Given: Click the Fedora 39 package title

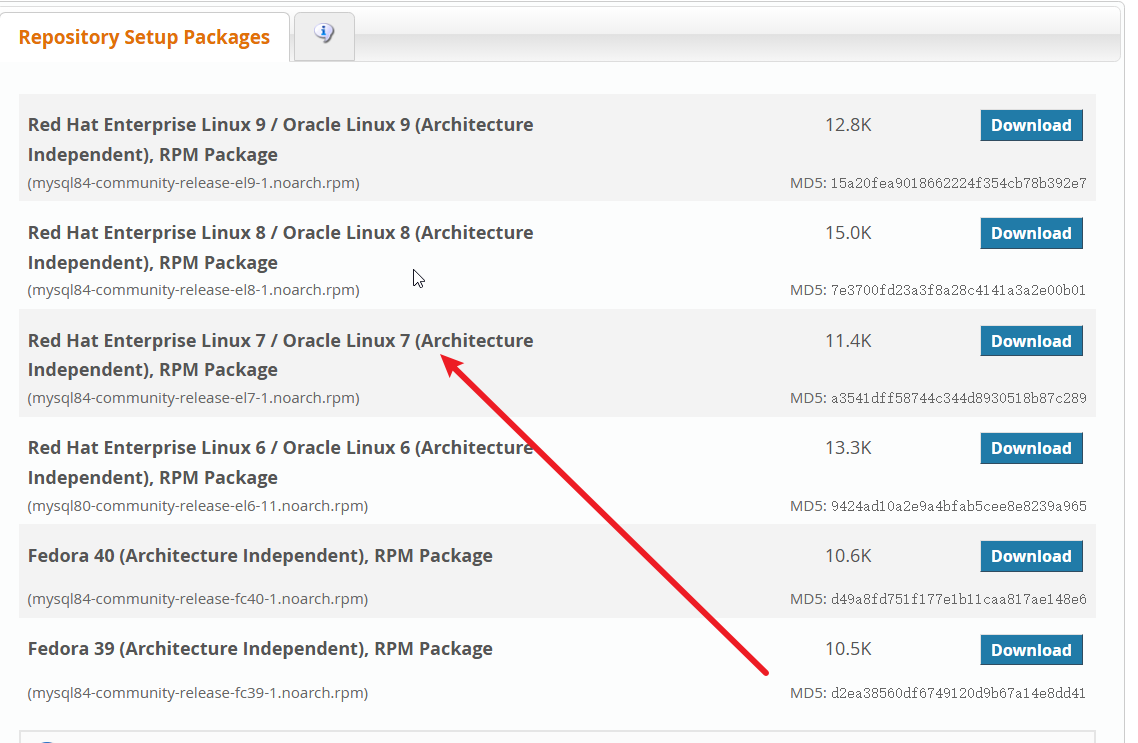Looking at the screenshot, I should click(260, 649).
